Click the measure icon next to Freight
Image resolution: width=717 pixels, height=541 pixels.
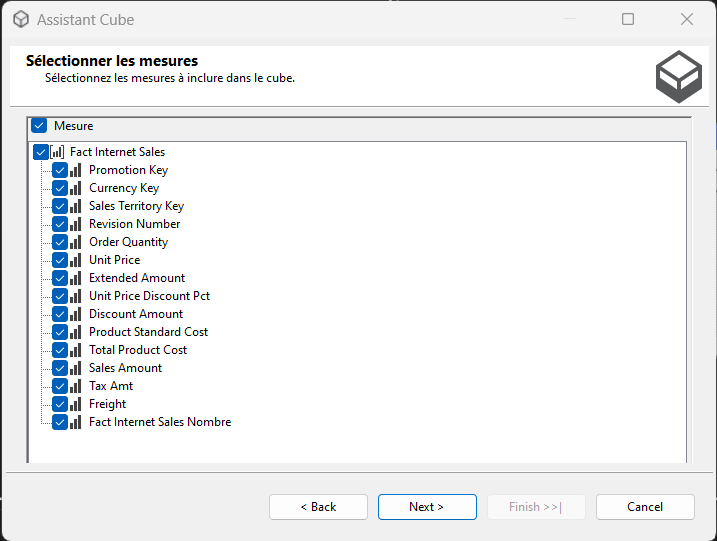tap(75, 404)
